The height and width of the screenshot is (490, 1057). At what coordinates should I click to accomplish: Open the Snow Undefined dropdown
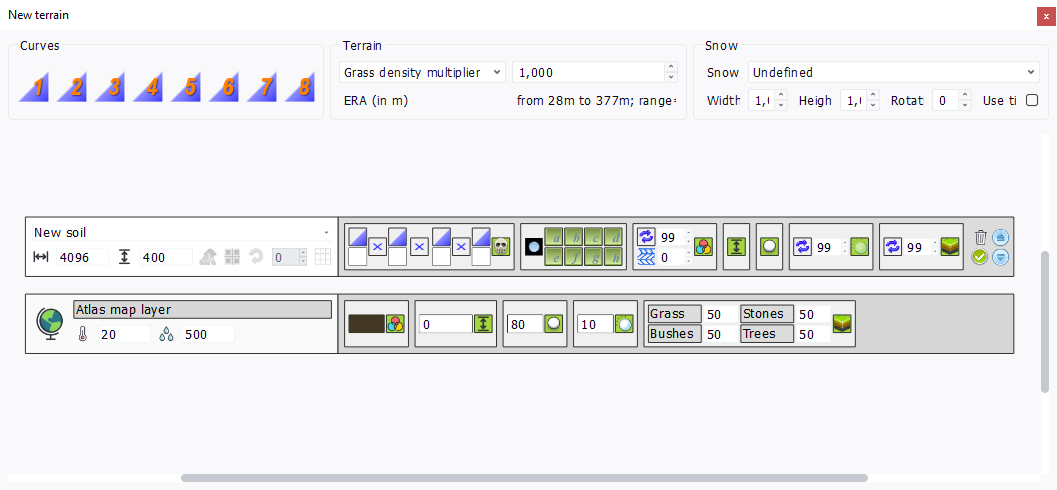coord(894,72)
